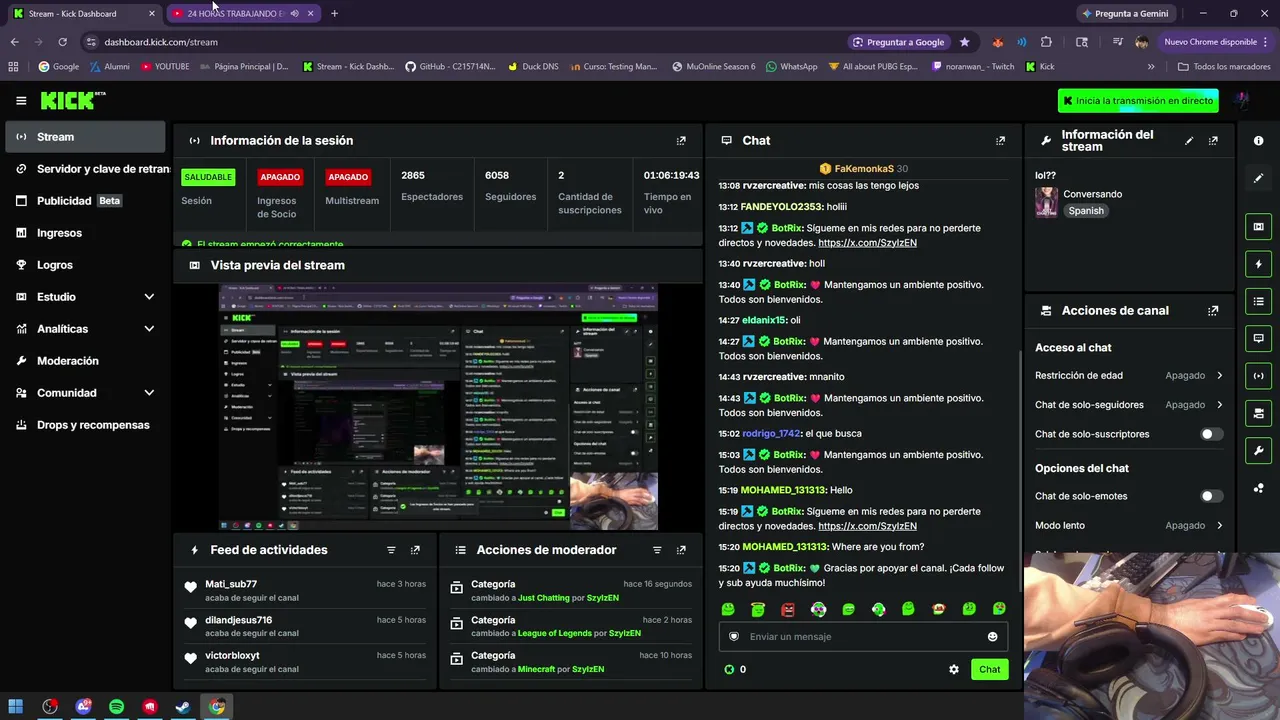Click the Kick logo in the header
The height and width of the screenshot is (720, 1280).
tap(72, 100)
